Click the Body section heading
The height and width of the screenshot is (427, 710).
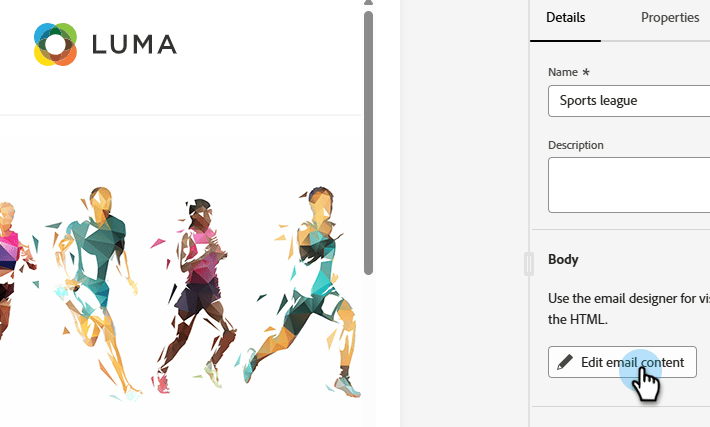point(563,259)
